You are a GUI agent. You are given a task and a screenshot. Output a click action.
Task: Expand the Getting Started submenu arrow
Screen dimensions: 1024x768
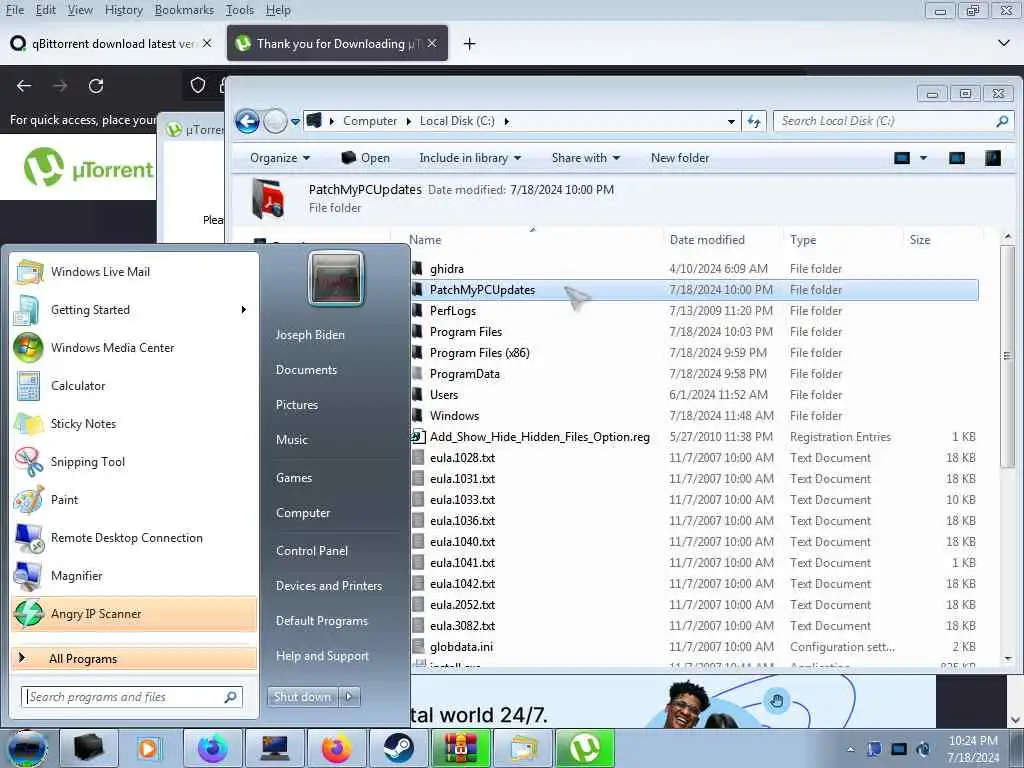pos(244,310)
